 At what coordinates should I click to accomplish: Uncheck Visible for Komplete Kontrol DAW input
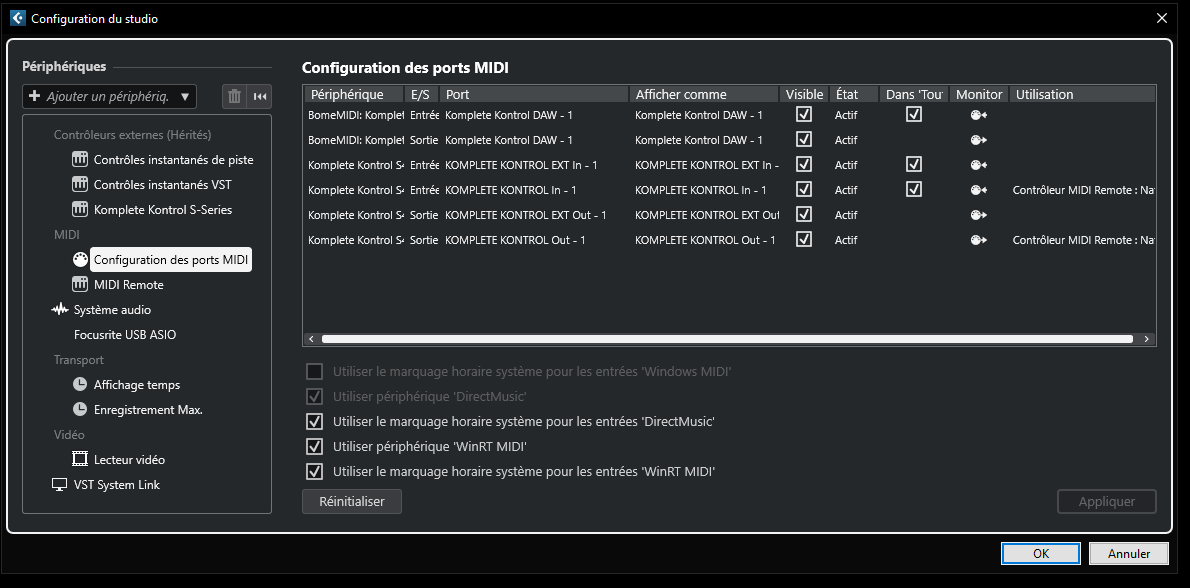coord(804,115)
